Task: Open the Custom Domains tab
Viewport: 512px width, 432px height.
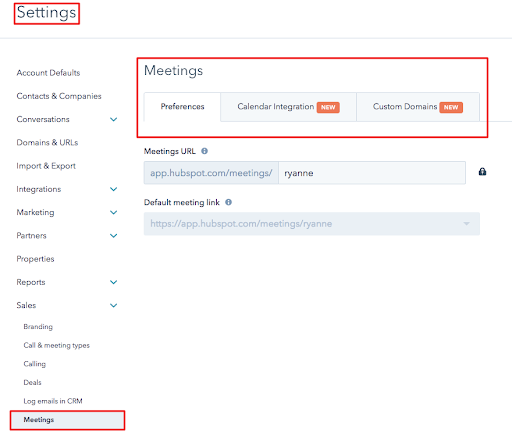Action: (418, 107)
